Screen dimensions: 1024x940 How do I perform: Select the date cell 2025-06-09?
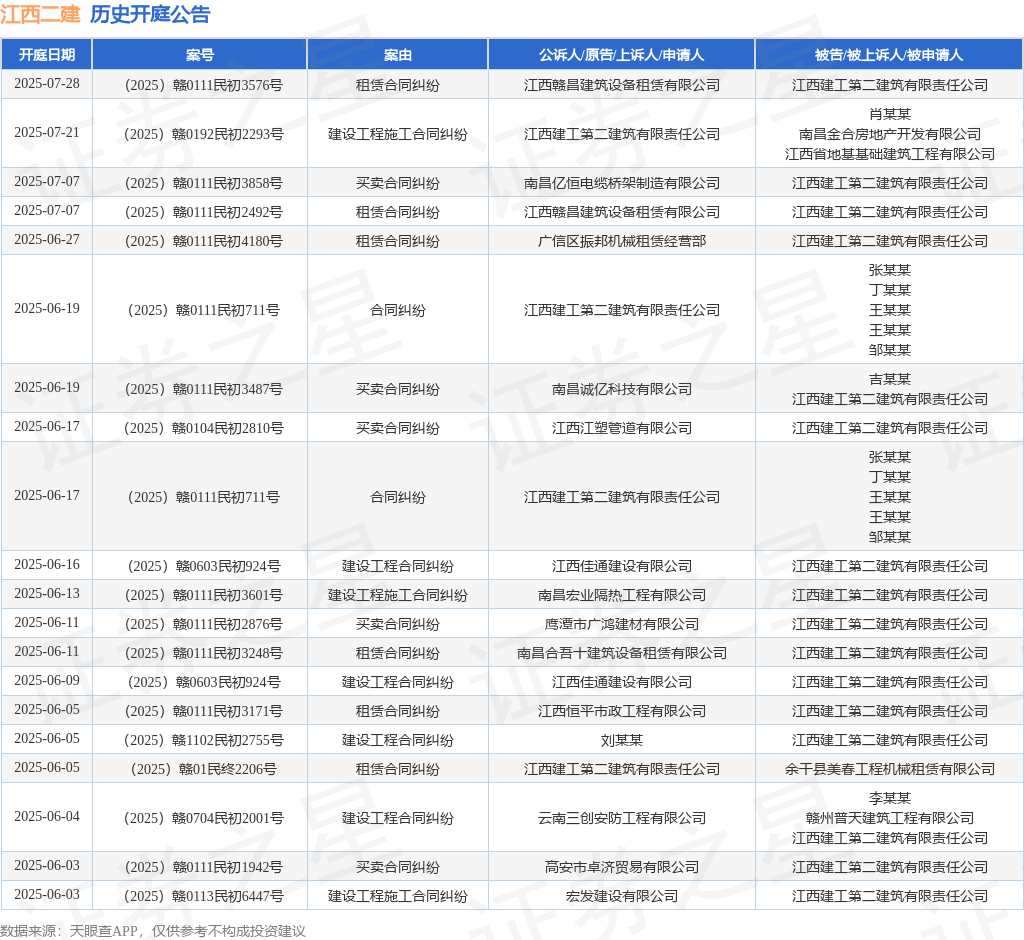click(47, 681)
